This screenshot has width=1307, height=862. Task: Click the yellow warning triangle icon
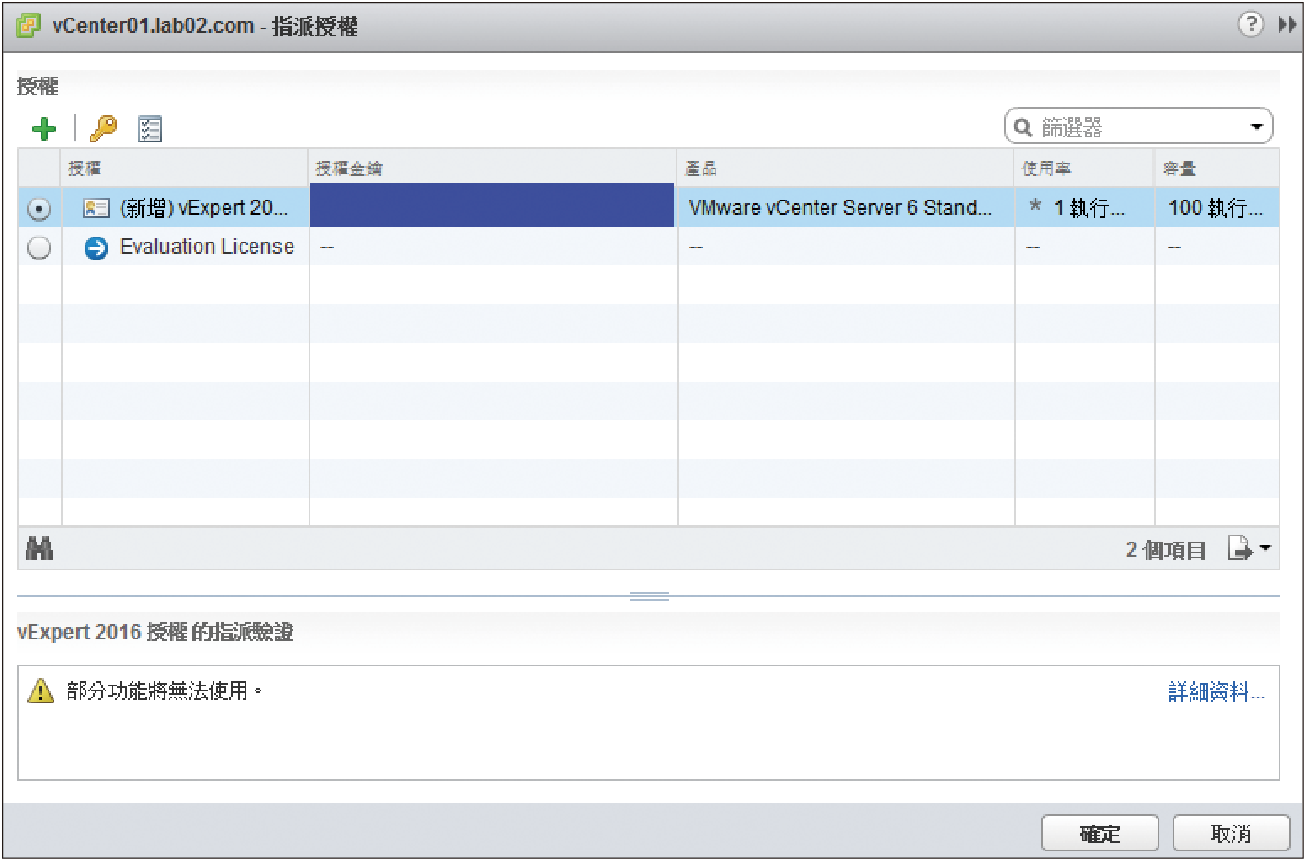40,691
